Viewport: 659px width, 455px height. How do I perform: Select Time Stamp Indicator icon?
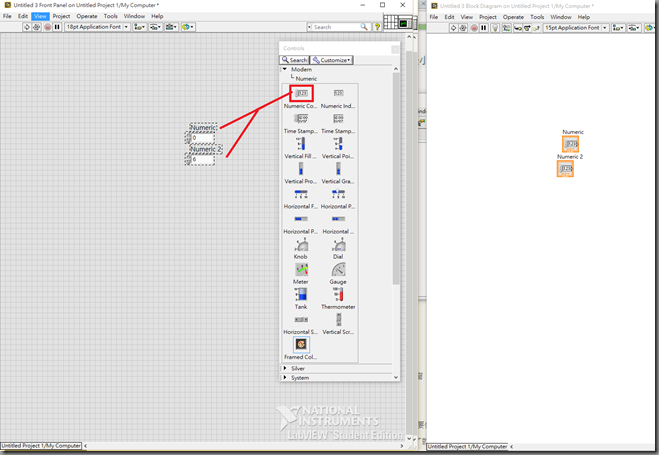click(338, 118)
